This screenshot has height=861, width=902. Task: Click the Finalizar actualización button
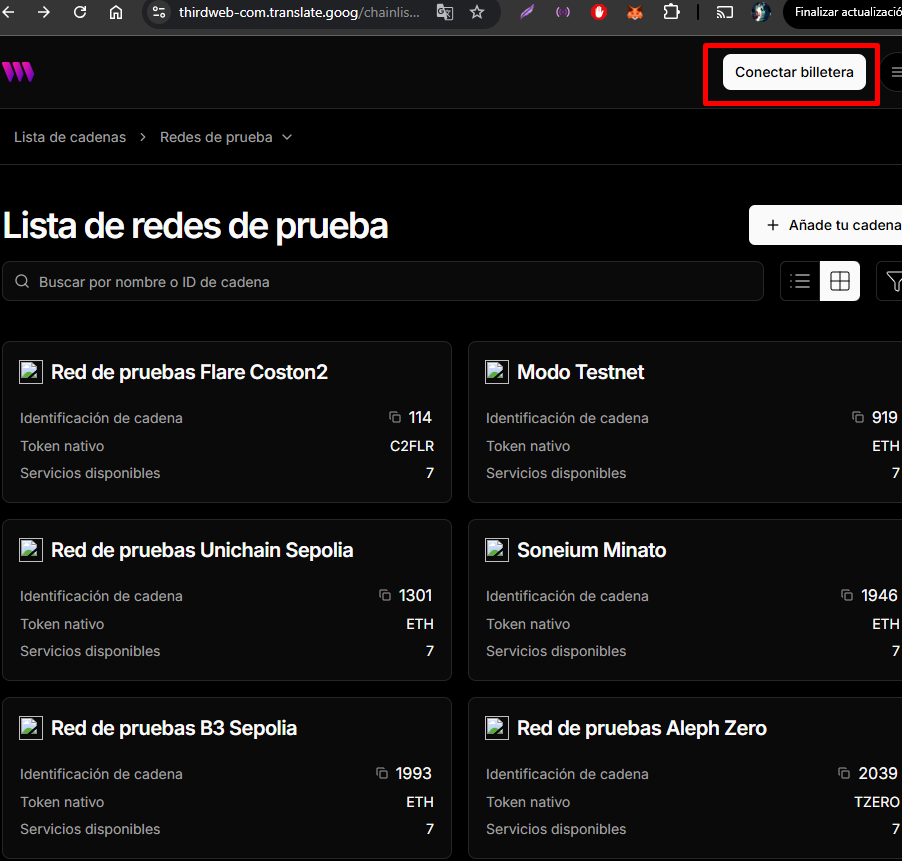[844, 12]
